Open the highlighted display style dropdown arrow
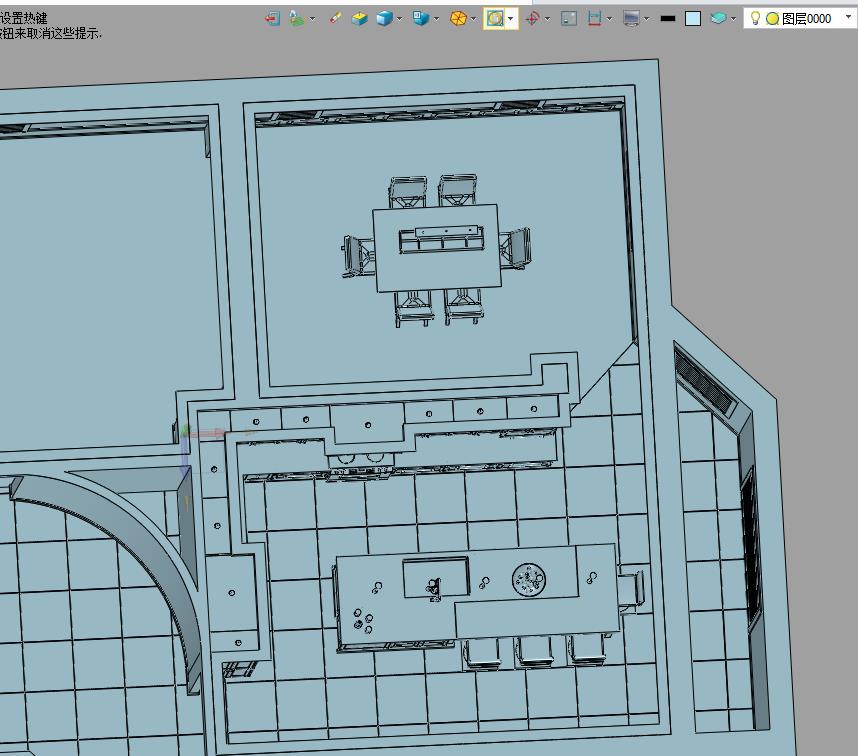This screenshot has height=756, width=858. [x=511, y=19]
